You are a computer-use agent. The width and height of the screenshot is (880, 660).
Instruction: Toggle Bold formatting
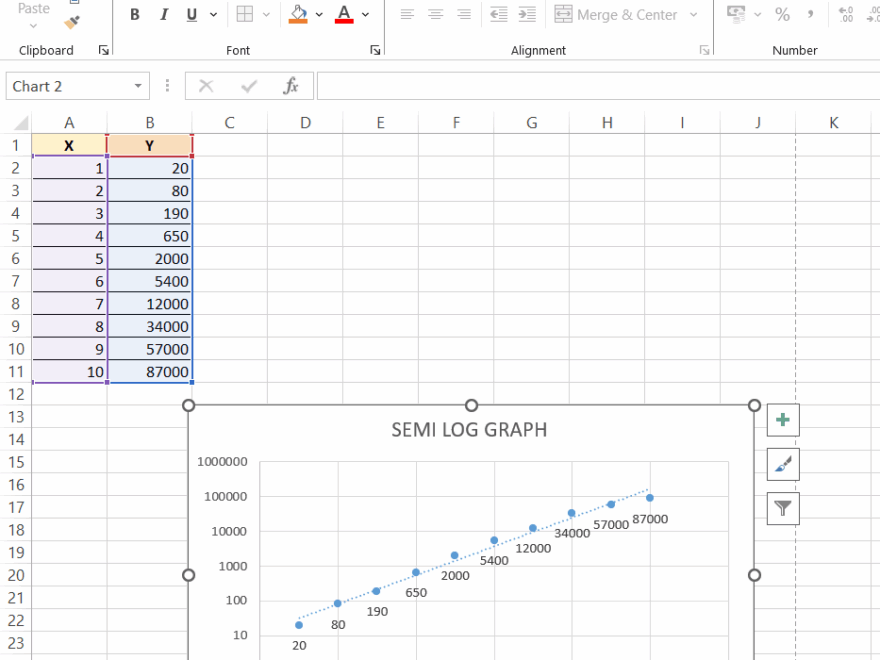[135, 15]
